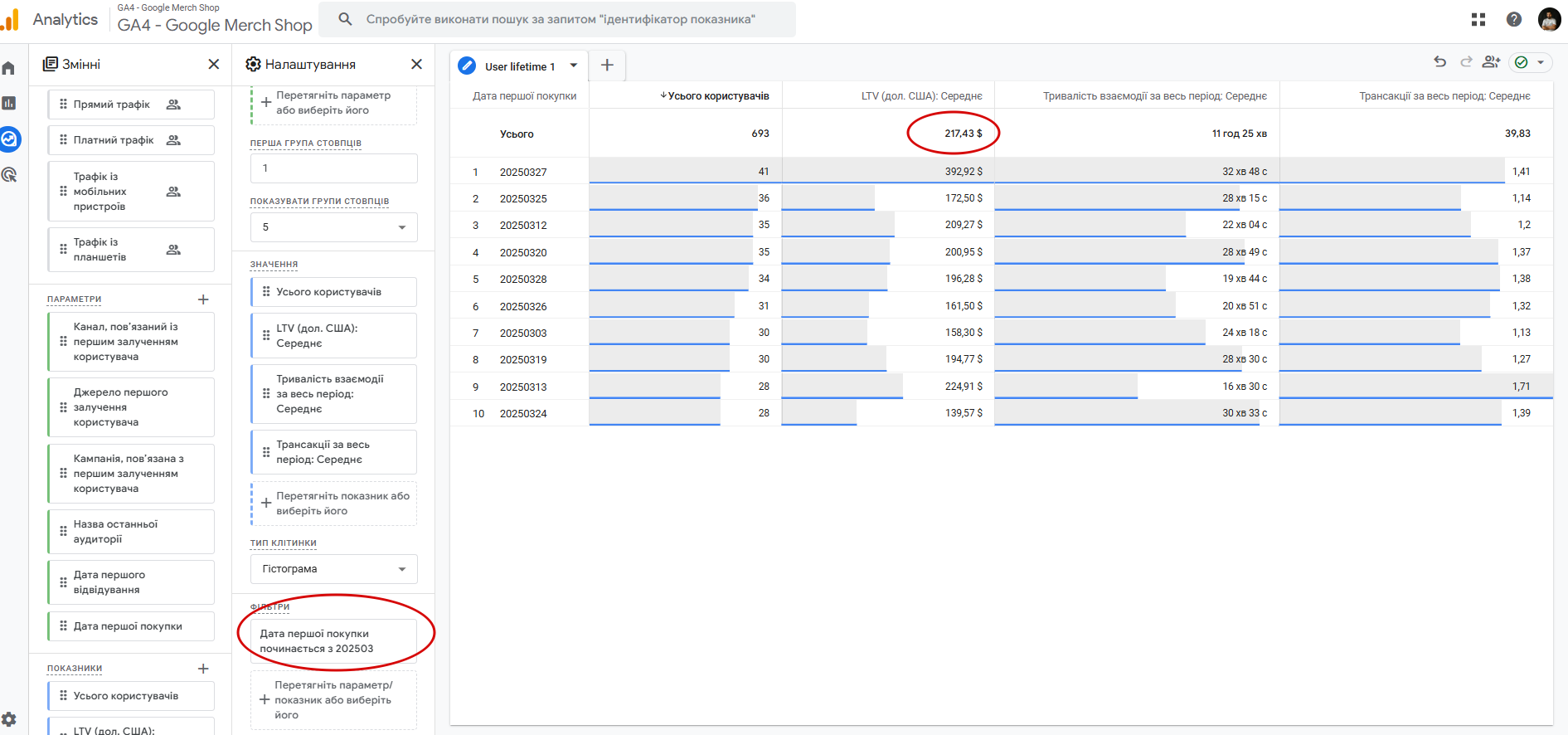1568x735 pixels.
Task: Open Reports icon in left sidebar
Action: click(9, 103)
